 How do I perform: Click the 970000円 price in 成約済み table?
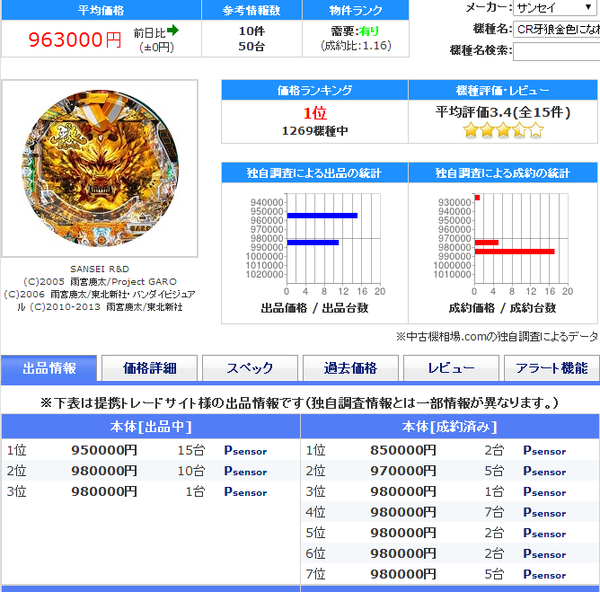[x=403, y=471]
